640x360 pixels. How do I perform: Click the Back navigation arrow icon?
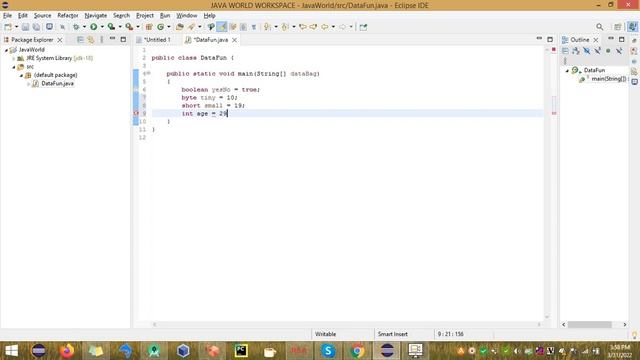point(324,27)
